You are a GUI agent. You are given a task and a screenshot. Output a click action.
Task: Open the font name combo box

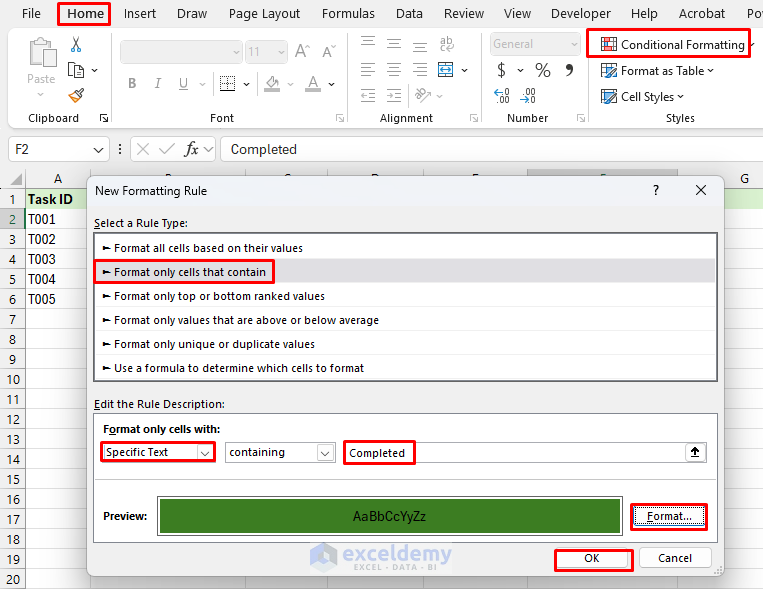pyautogui.click(x=181, y=52)
